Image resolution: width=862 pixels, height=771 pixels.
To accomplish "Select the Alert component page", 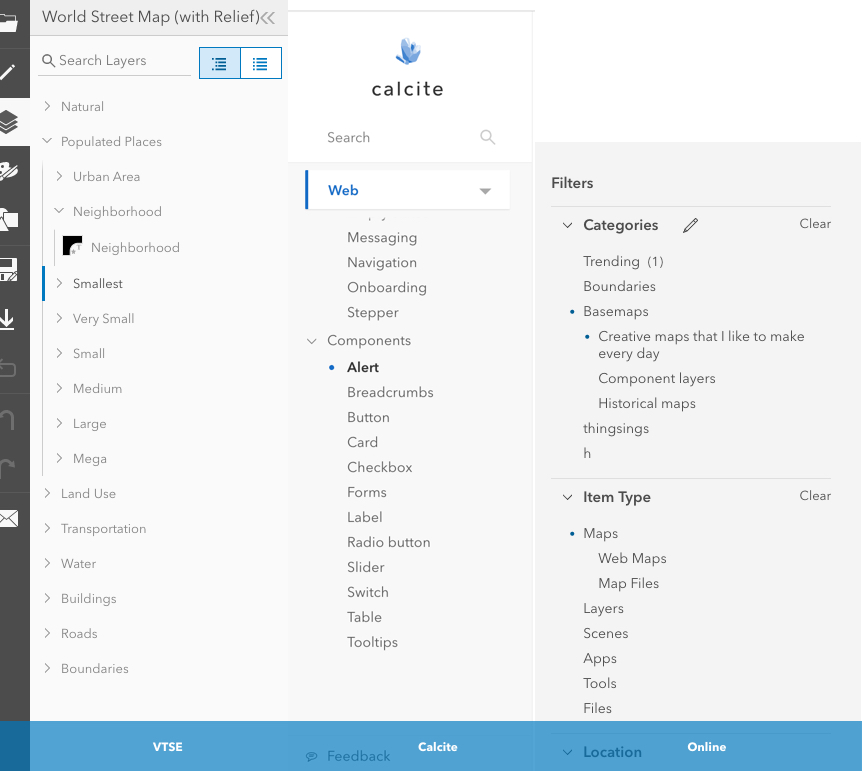I will tap(363, 367).
